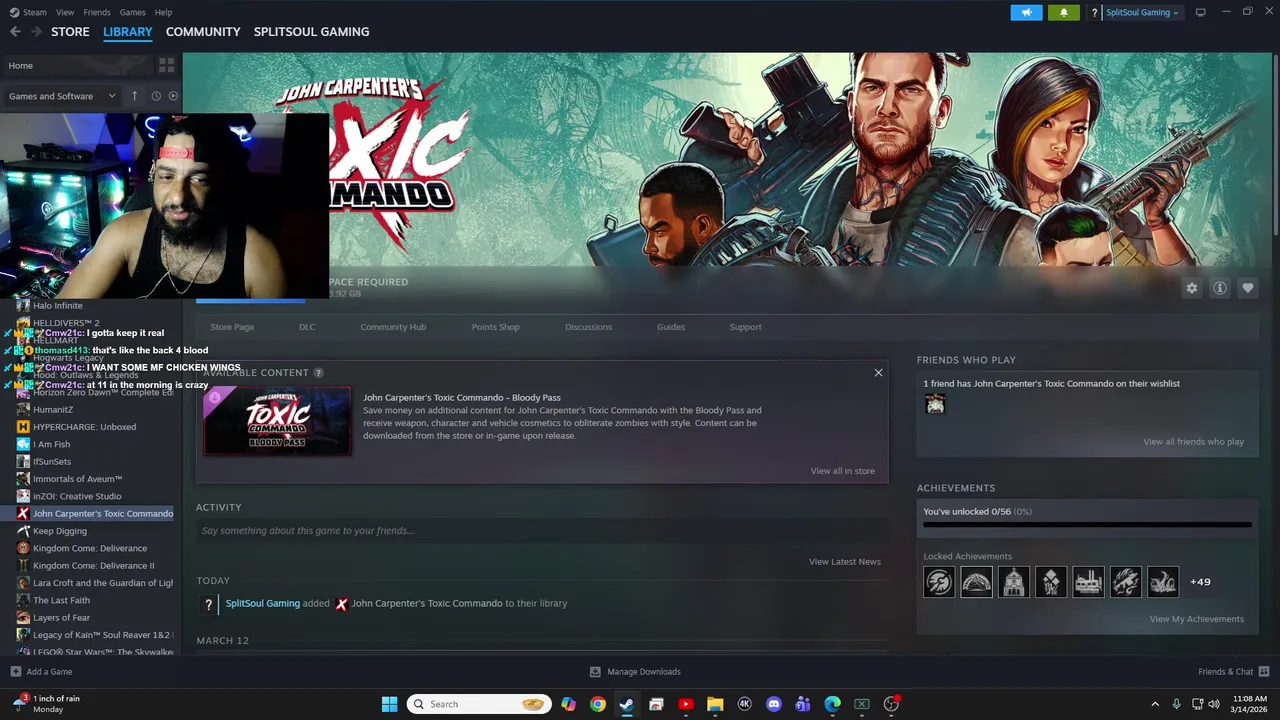The height and width of the screenshot is (720, 1280).
Task: Go forward with the right arrow
Action: coord(37,32)
